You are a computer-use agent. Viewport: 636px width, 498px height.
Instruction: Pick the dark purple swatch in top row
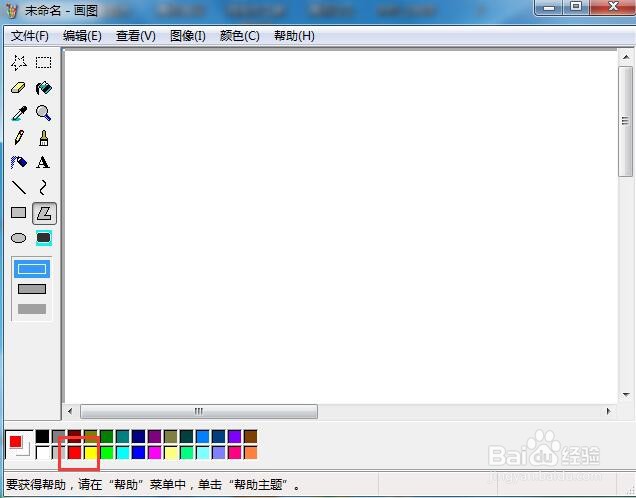(155, 436)
